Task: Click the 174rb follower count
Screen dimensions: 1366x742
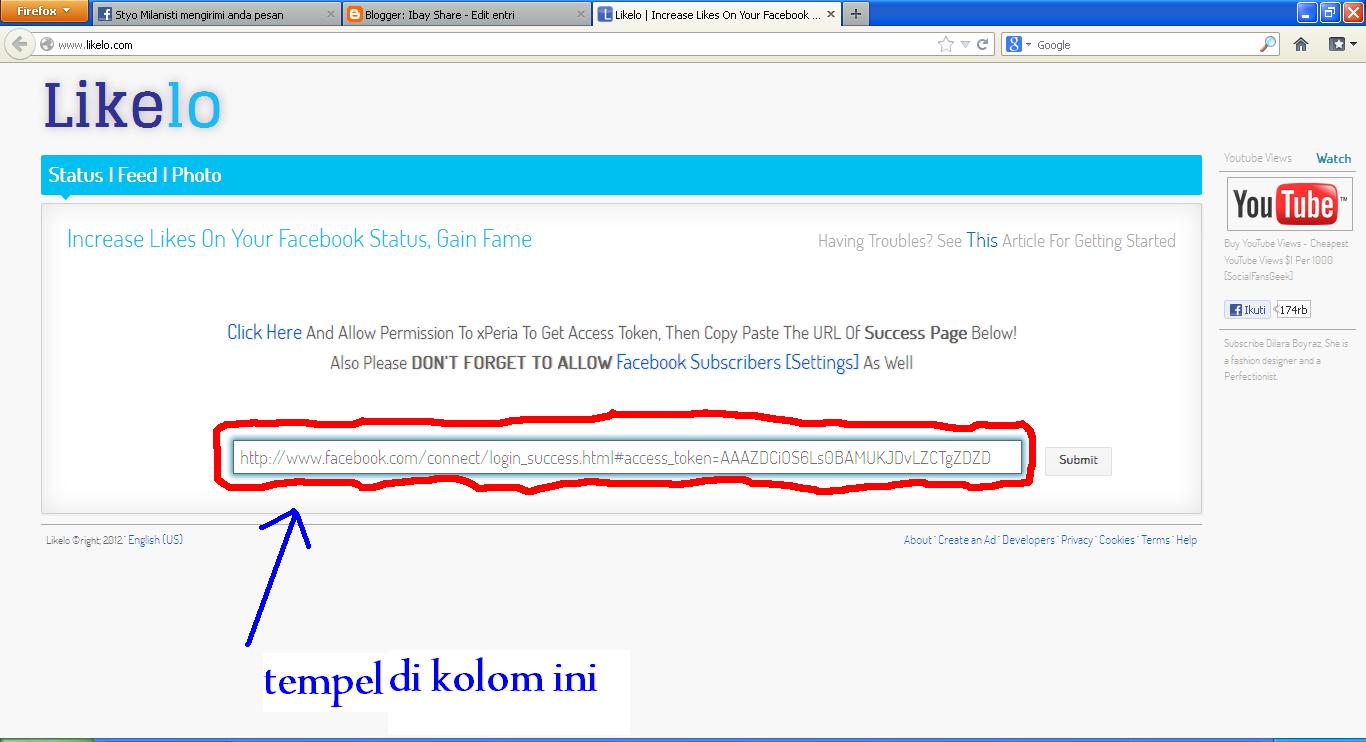Action: tap(1293, 310)
